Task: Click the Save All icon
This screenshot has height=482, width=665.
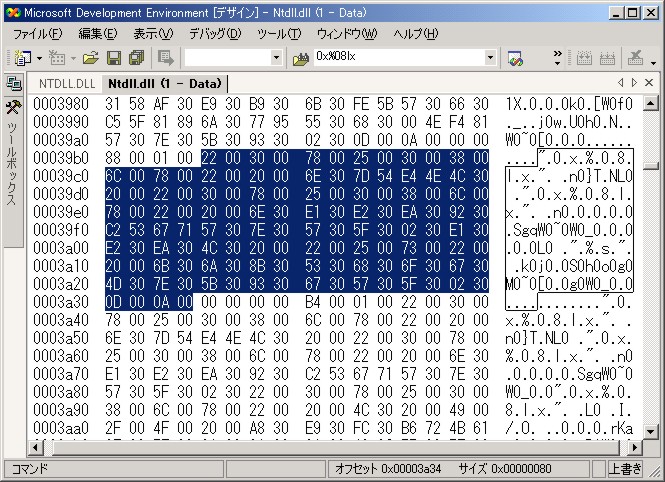Action: click(x=137, y=58)
